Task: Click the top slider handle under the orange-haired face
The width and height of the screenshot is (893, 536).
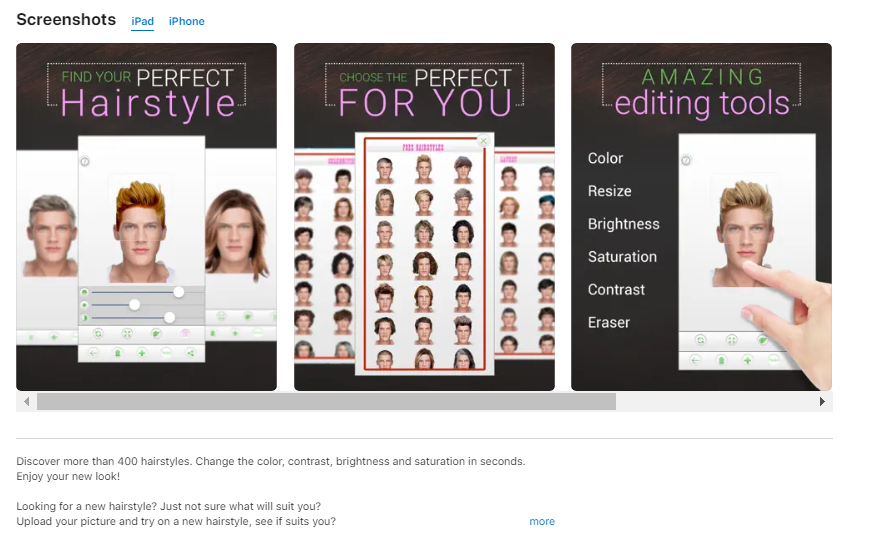Action: point(179,292)
